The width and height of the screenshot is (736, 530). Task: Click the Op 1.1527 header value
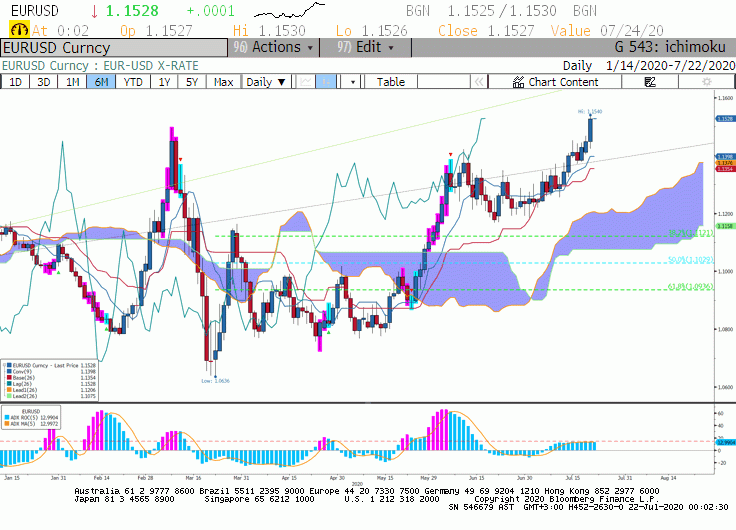[156, 31]
